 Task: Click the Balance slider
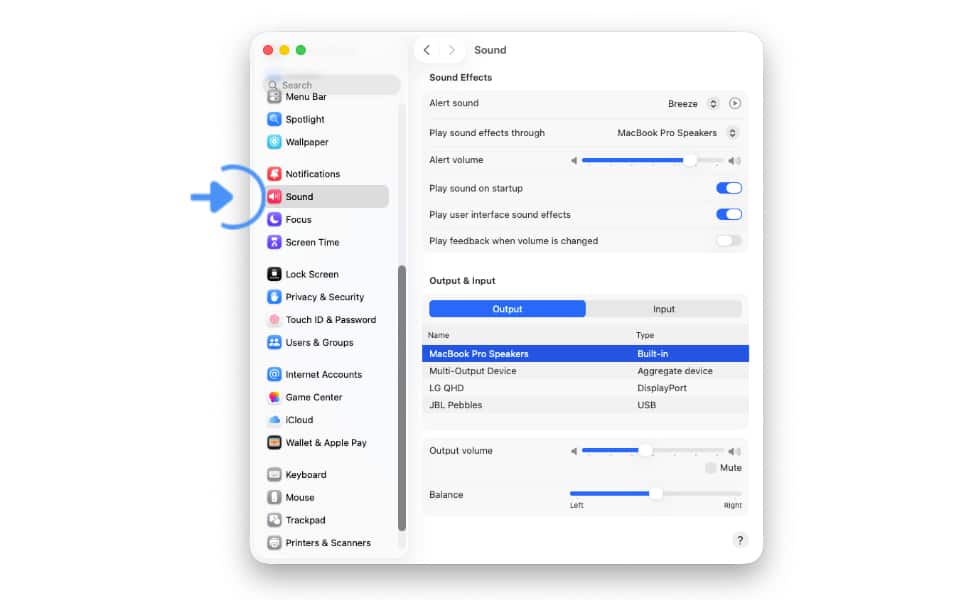655,493
